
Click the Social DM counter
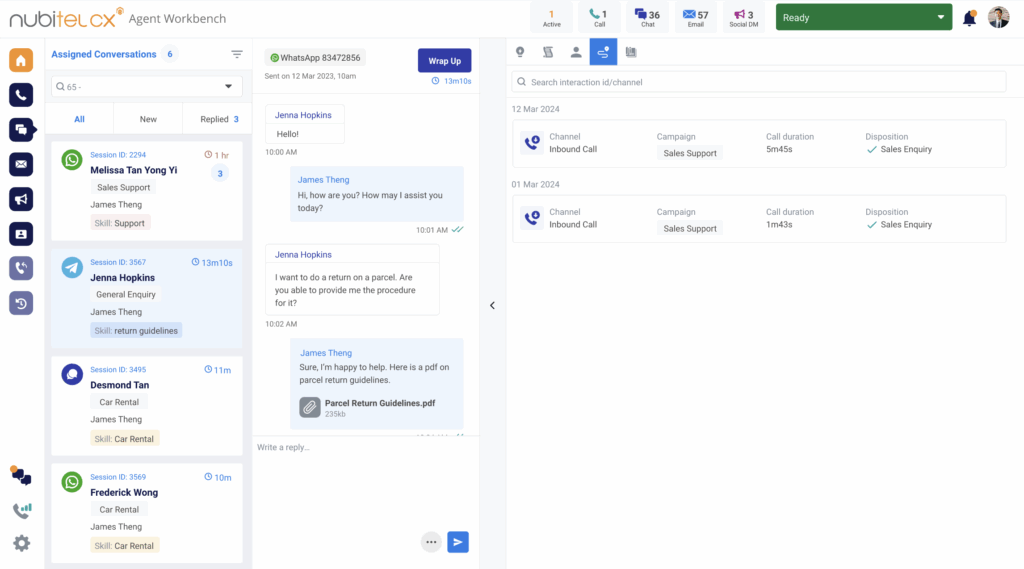744,18
